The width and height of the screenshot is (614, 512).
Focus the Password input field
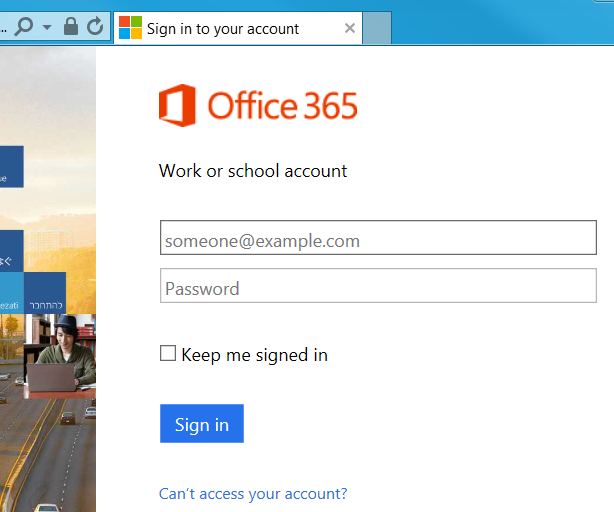pyautogui.click(x=378, y=285)
